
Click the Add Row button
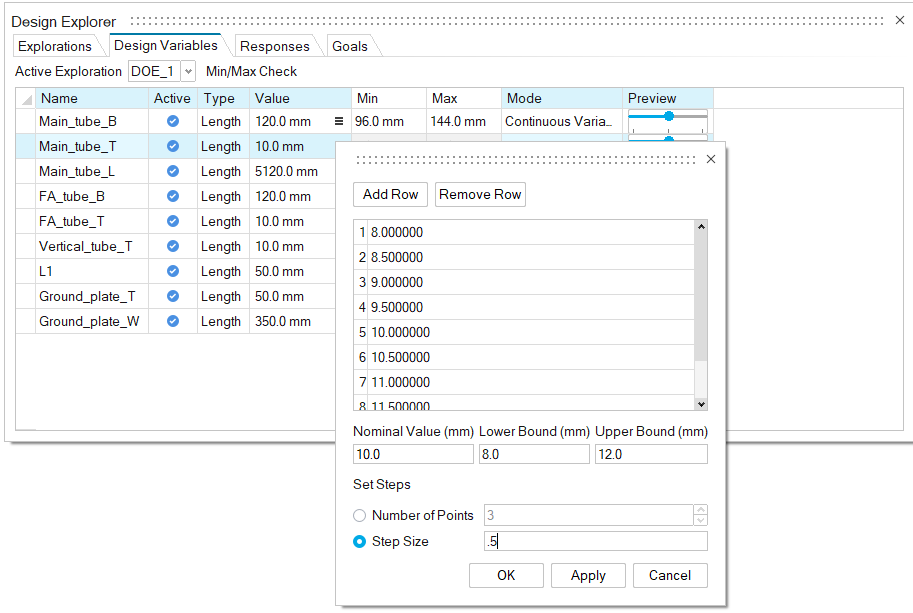390,194
